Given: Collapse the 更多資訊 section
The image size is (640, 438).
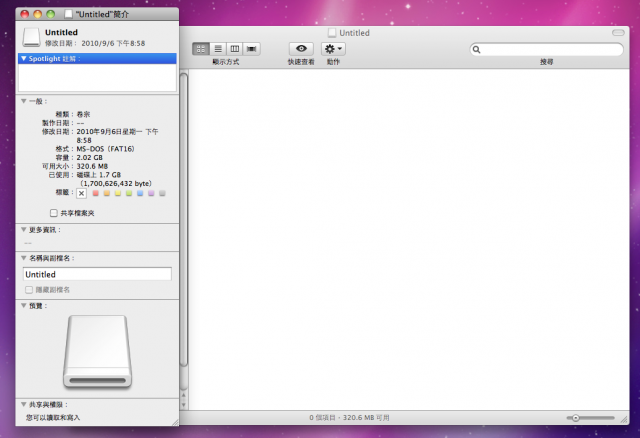Looking at the screenshot, I should pyautogui.click(x=24, y=230).
